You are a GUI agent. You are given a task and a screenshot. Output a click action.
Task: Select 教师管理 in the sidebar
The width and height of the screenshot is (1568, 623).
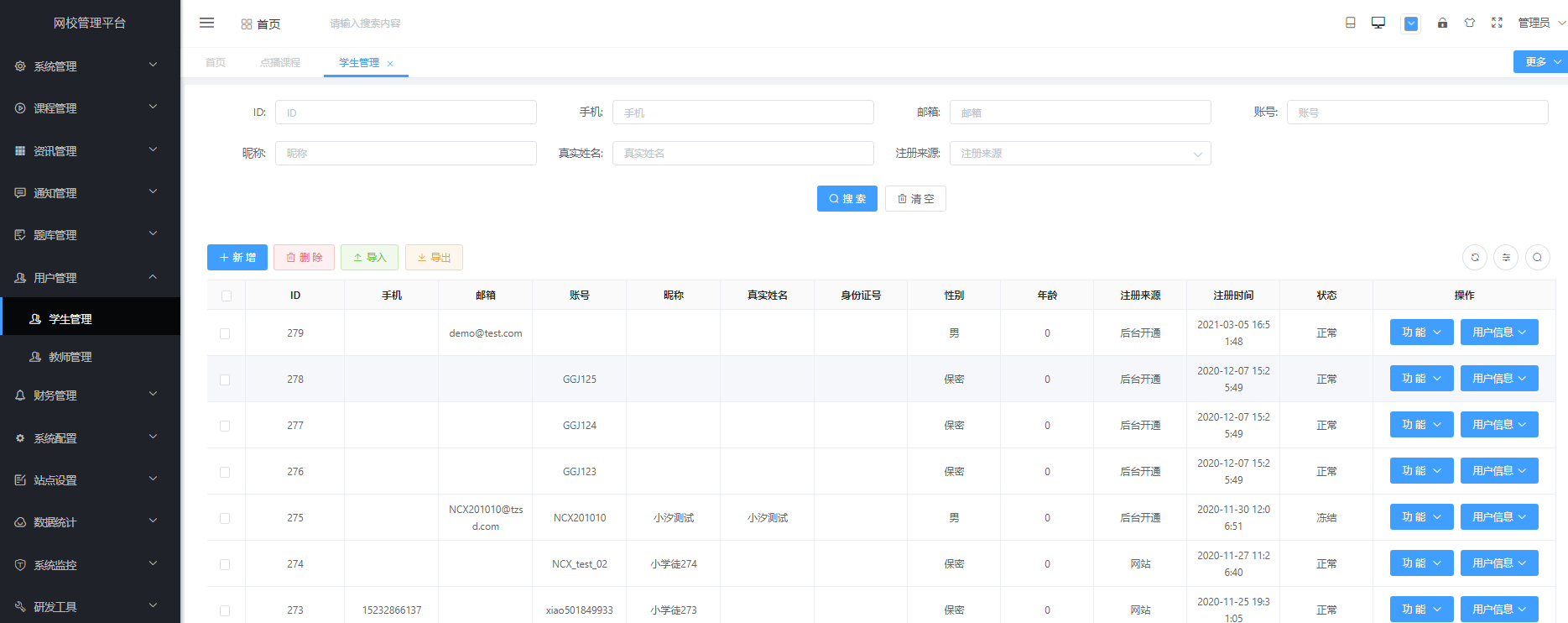90,356
